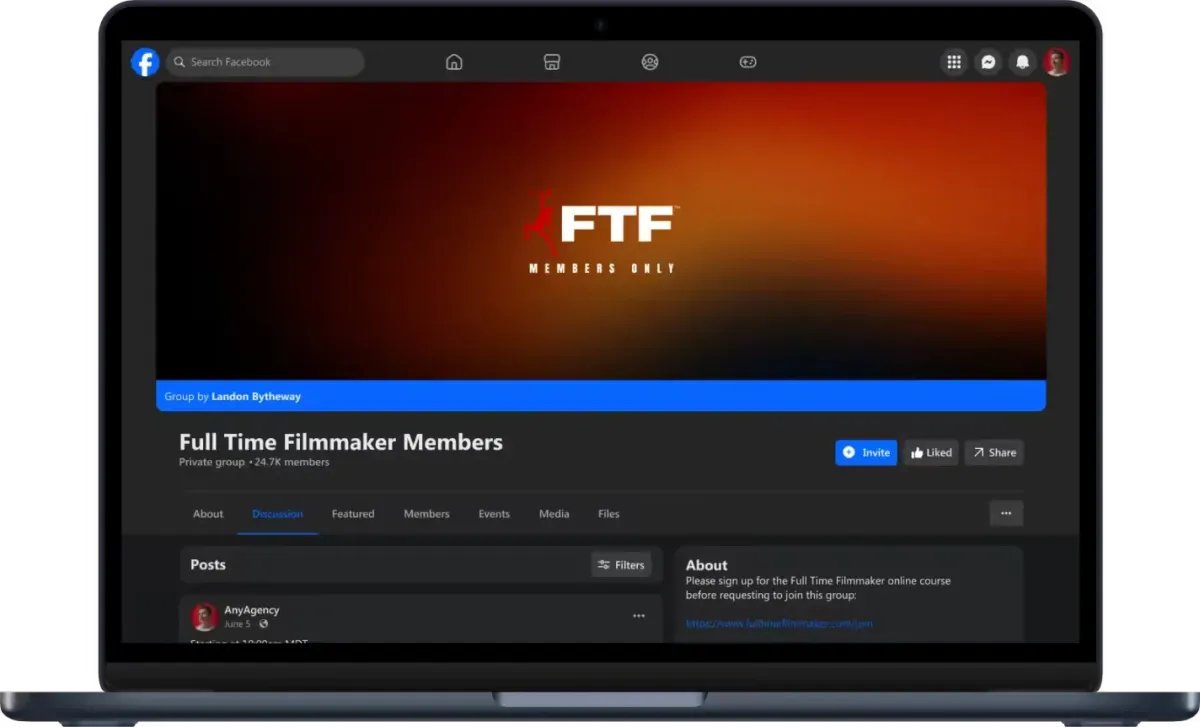Switch to the Featured tab

tap(353, 514)
